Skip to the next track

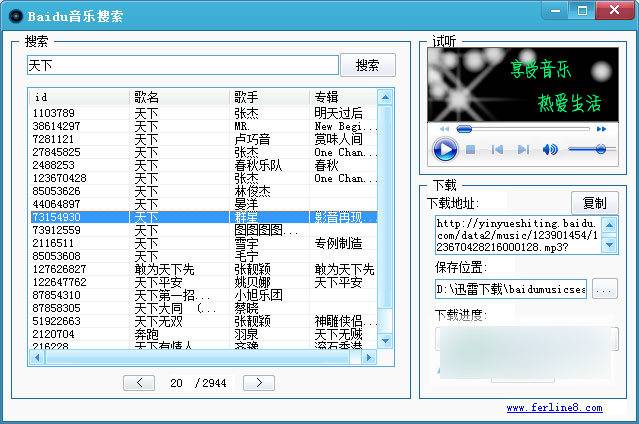(x=523, y=150)
